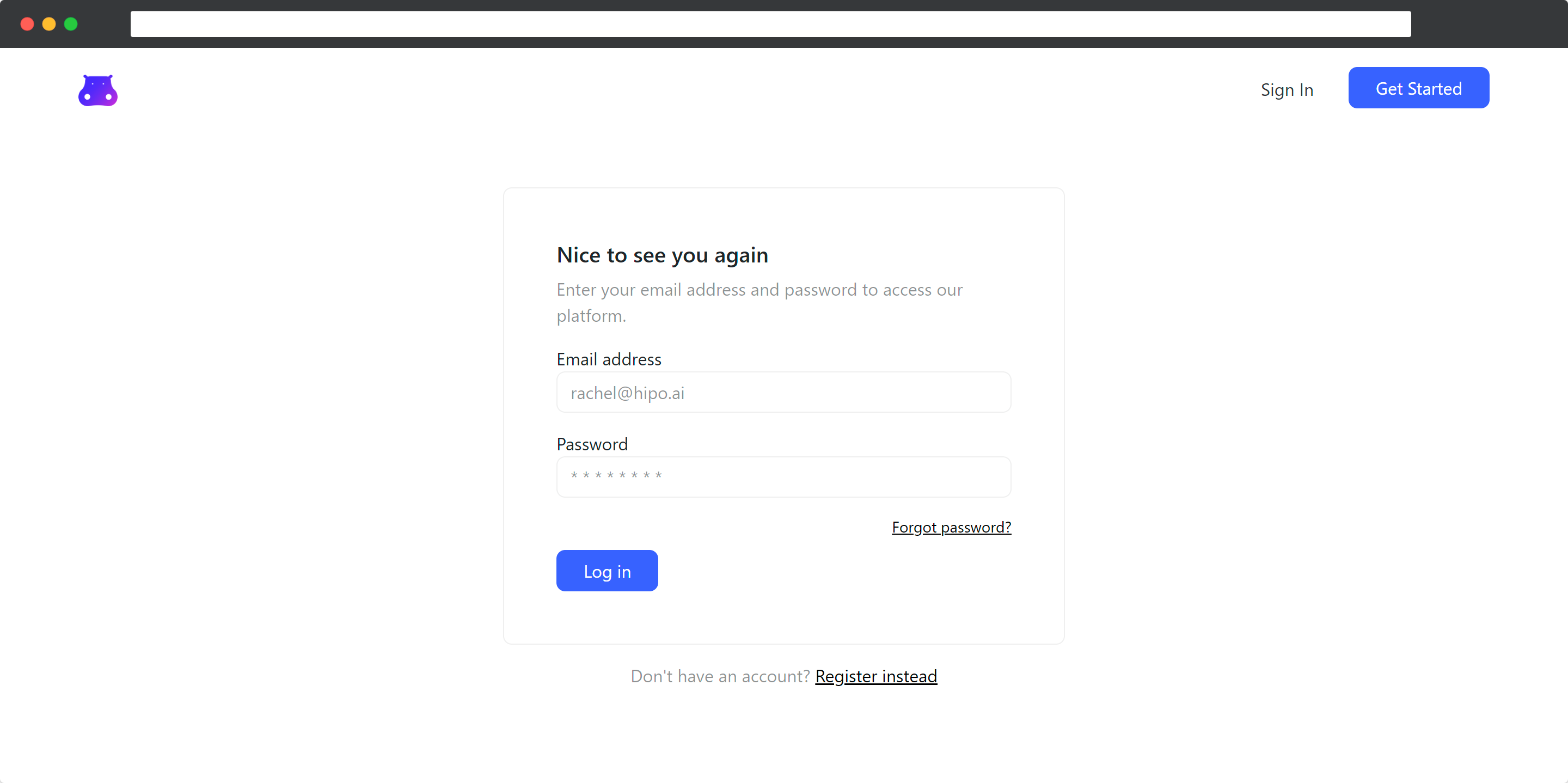
Task: Click the yellow minimize window dot
Action: point(50,24)
